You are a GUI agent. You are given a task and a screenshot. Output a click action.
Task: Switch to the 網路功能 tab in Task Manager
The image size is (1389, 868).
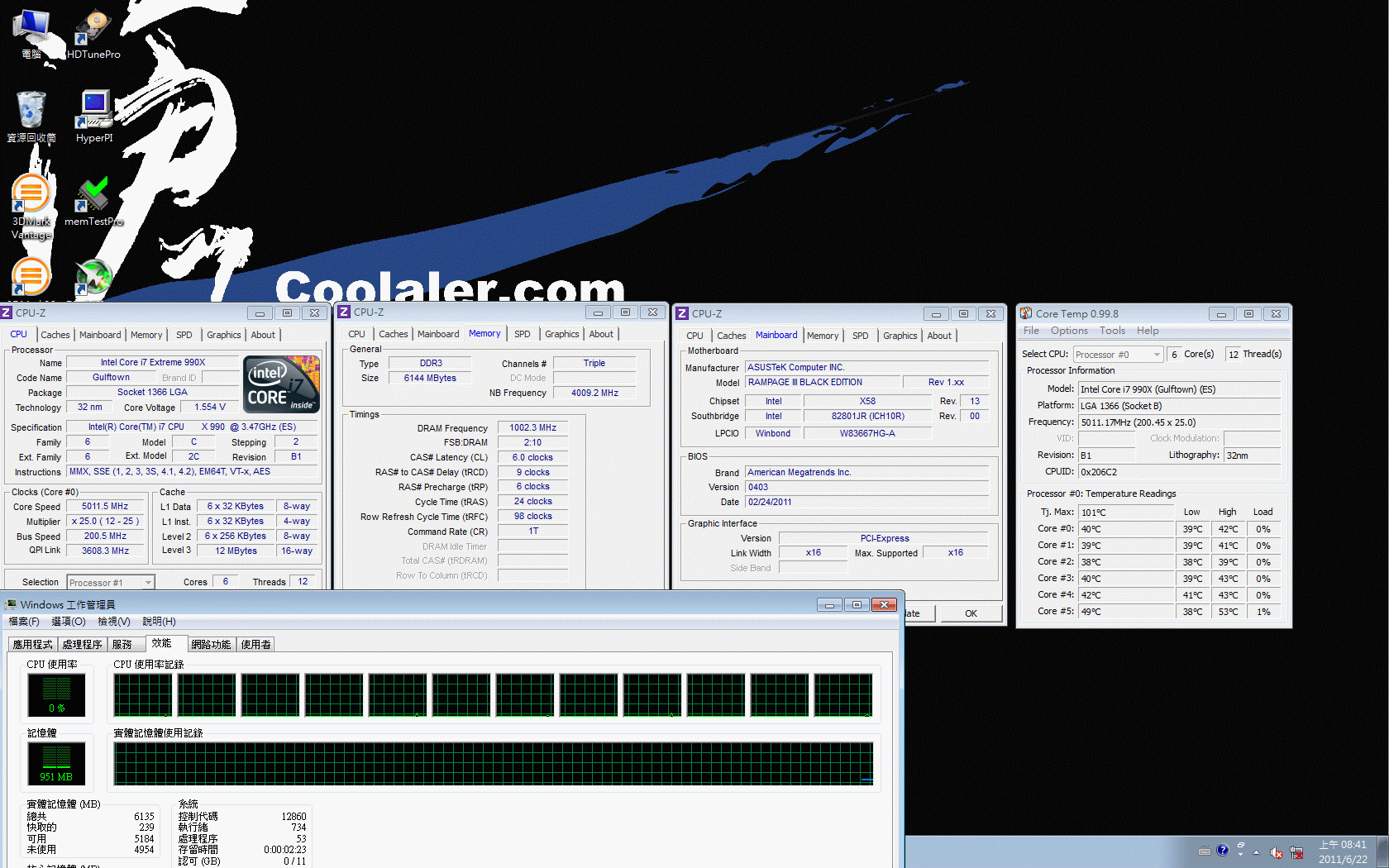tap(211, 645)
